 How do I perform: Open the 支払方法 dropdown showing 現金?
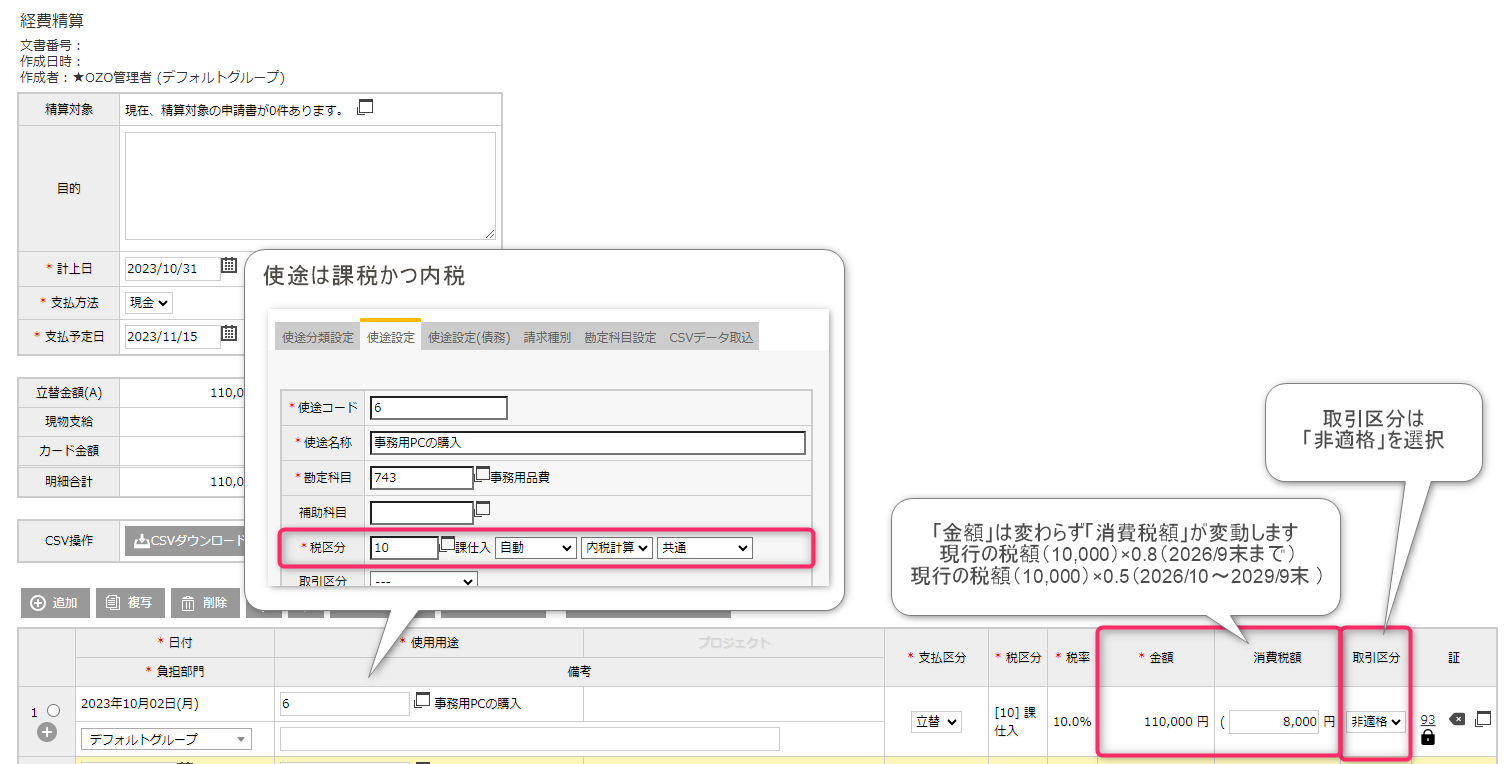(149, 302)
